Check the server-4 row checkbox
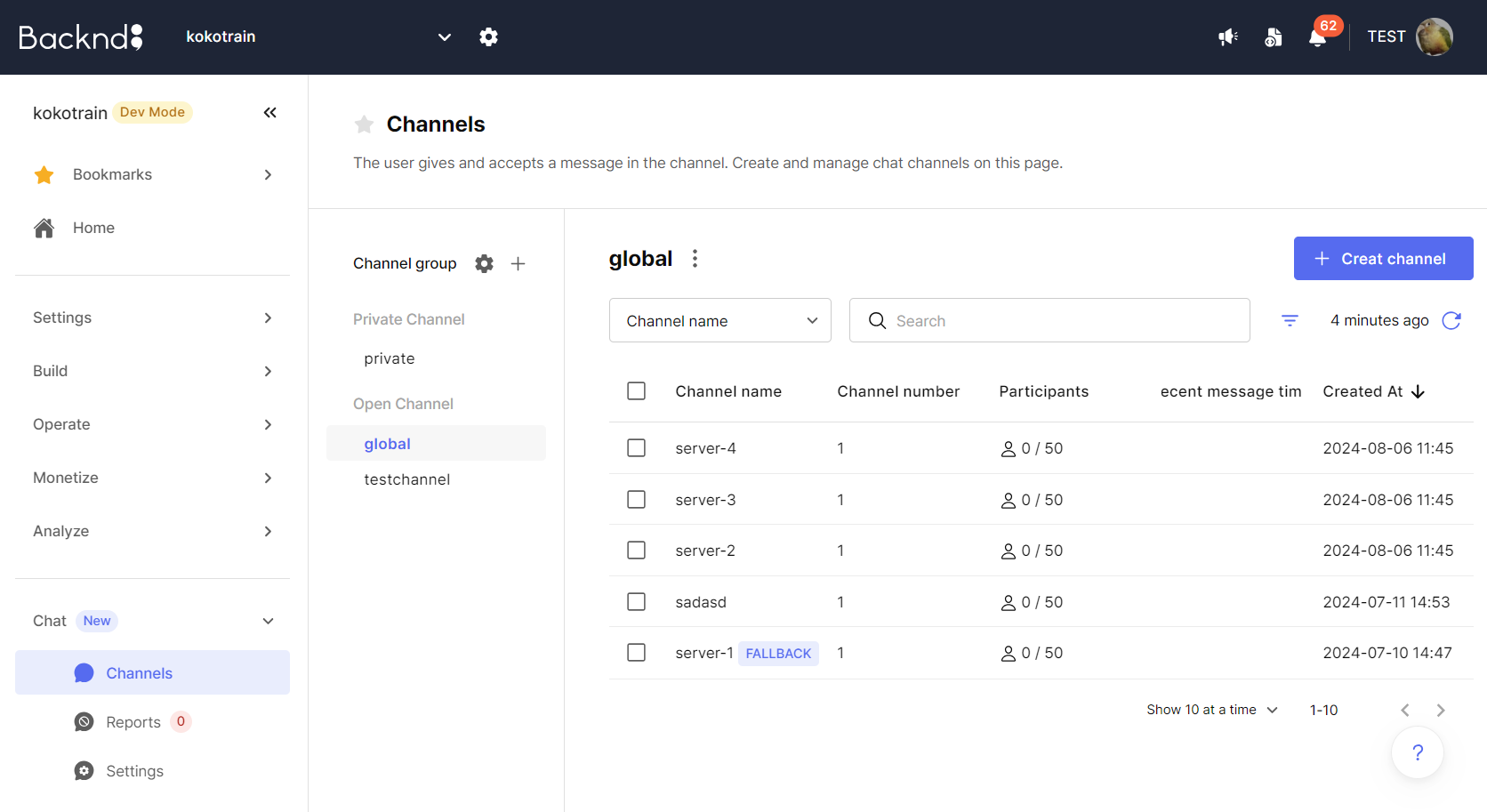Screen dimensions: 1487x812 click(636, 448)
